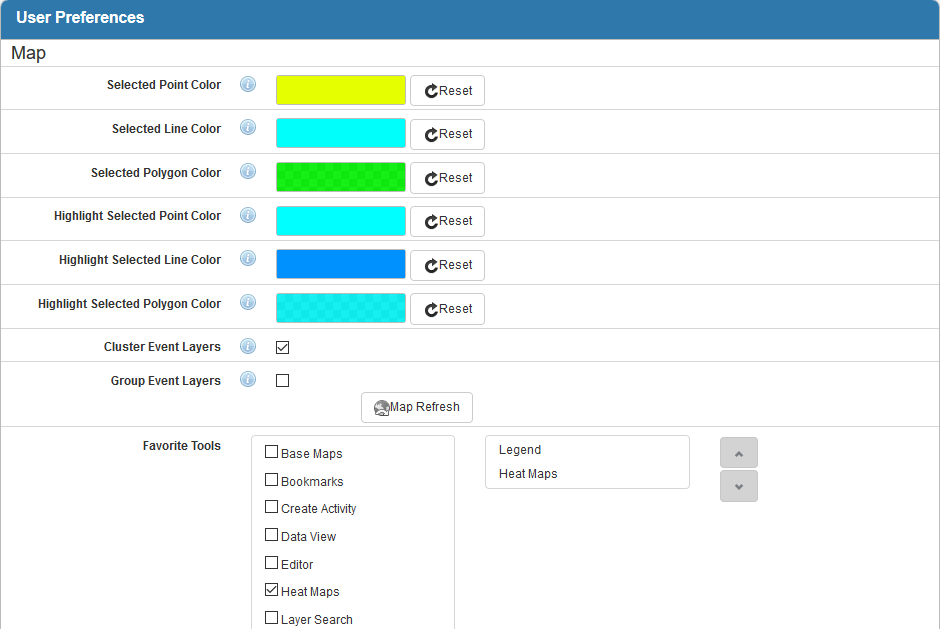Disable the Heat Maps favorite tool checkbox
This screenshot has width=940, height=629.
click(271, 589)
